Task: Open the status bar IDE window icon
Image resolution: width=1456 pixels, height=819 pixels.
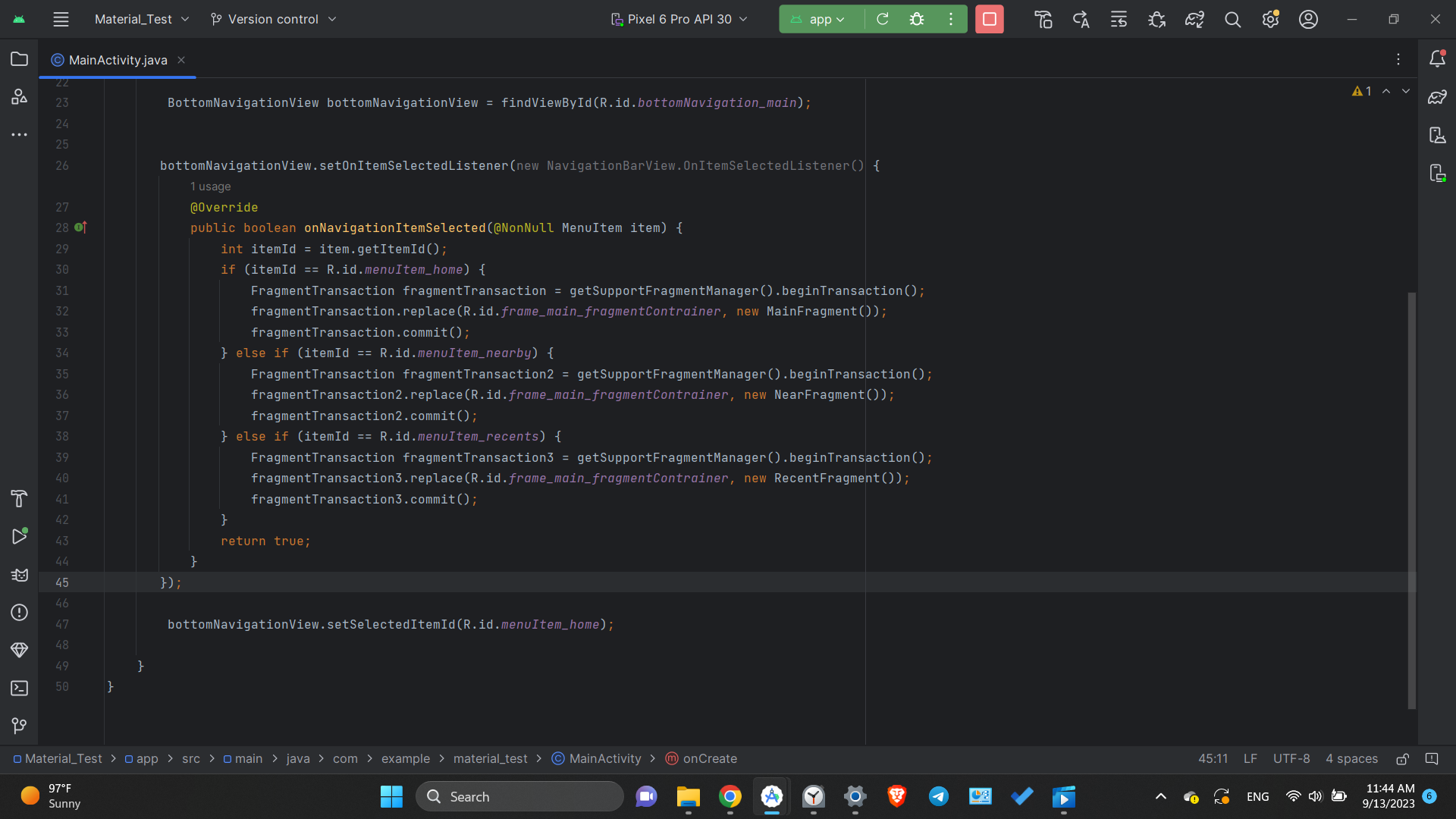Action: tap(1431, 758)
